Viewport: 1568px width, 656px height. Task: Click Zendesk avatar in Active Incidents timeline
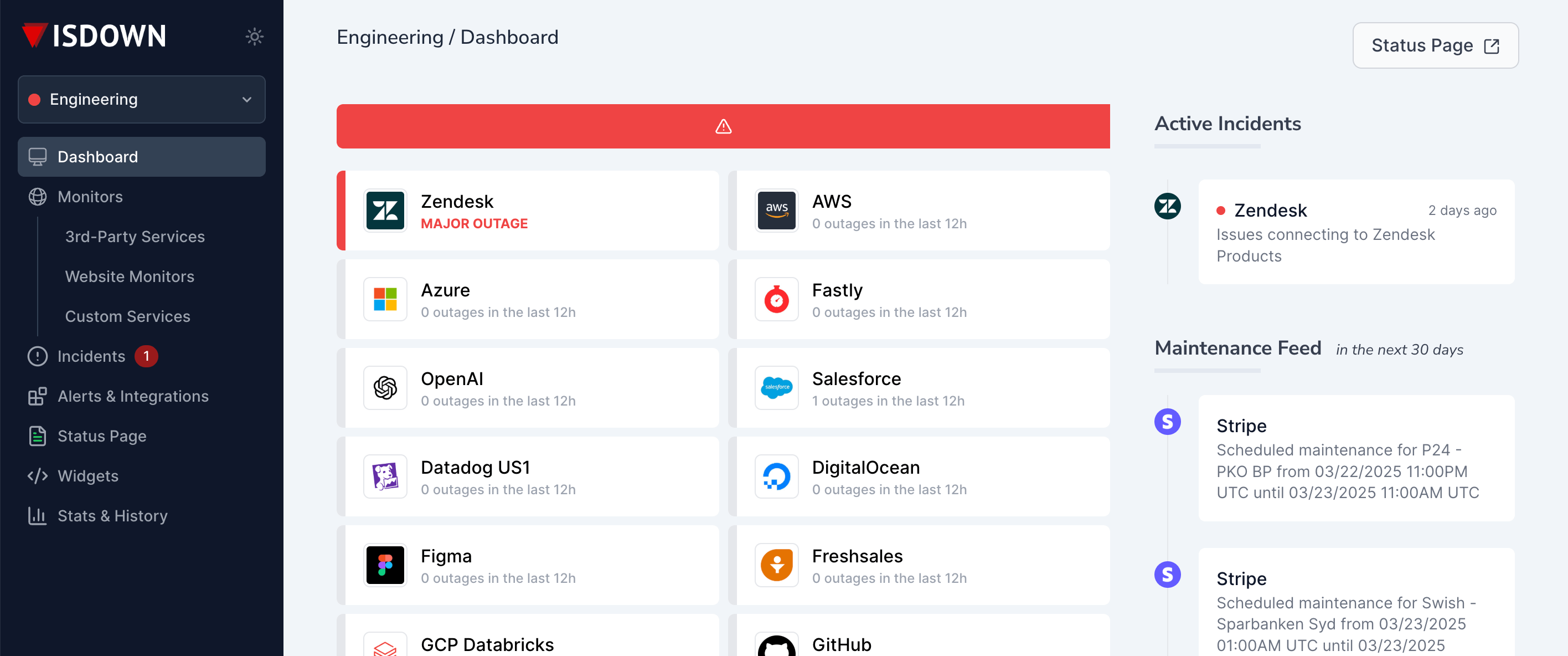(1167, 206)
